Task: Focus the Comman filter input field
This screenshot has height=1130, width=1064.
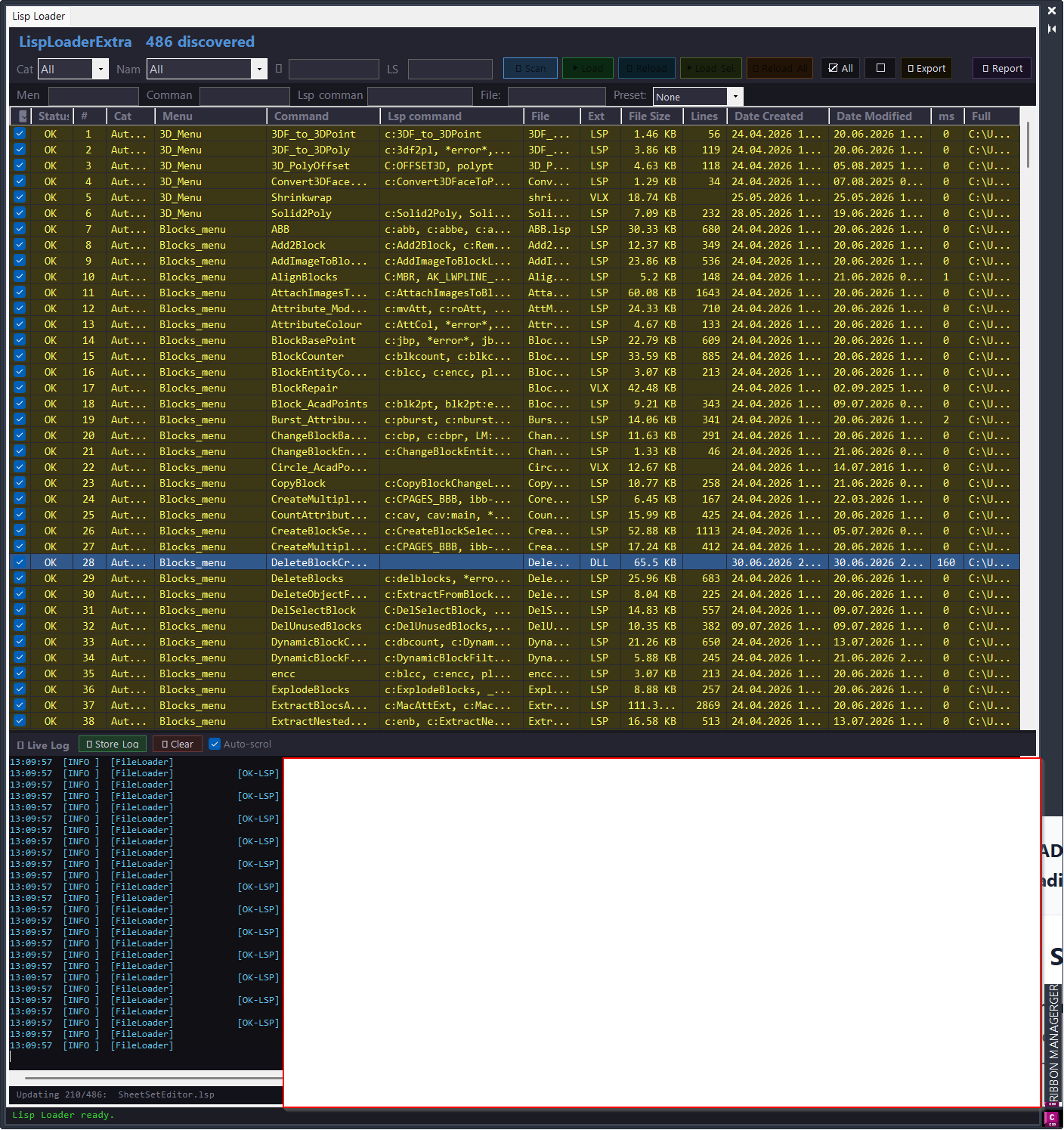Action: point(244,95)
